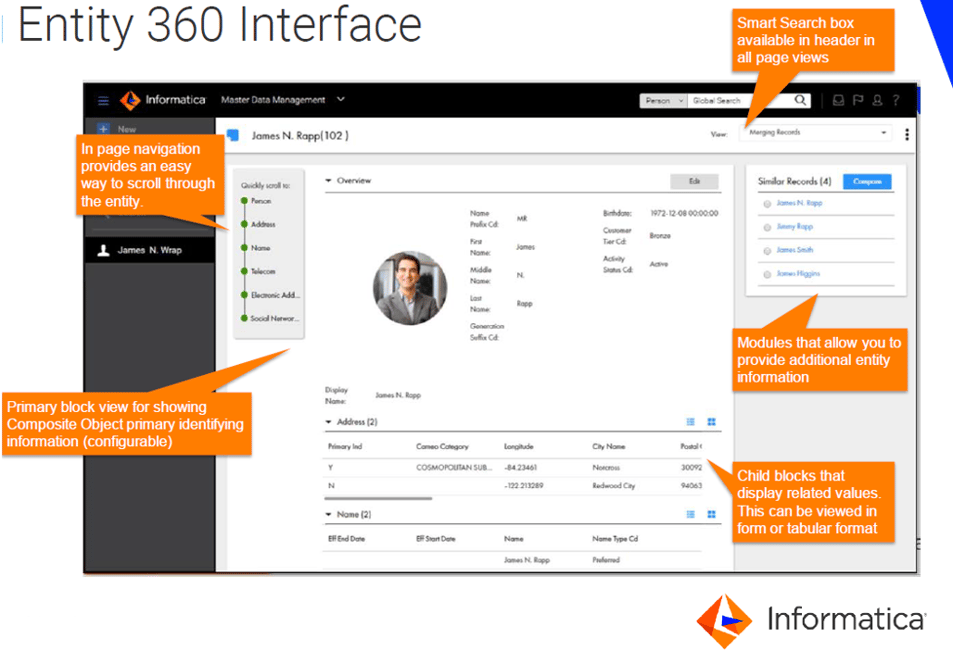Open the Person search type dropdown
The image size is (953, 651).
tap(664, 101)
